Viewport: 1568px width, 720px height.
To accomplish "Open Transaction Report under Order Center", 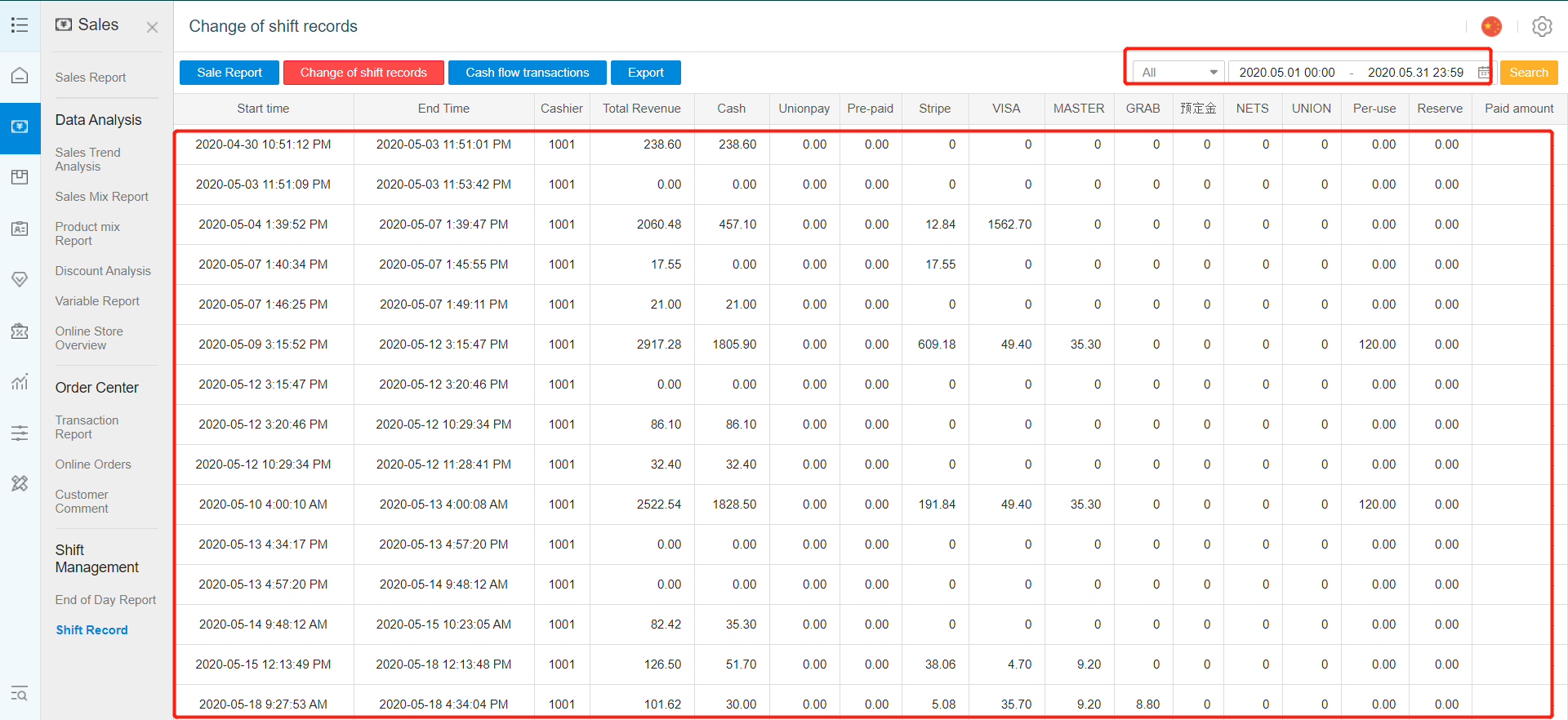I will 87,427.
